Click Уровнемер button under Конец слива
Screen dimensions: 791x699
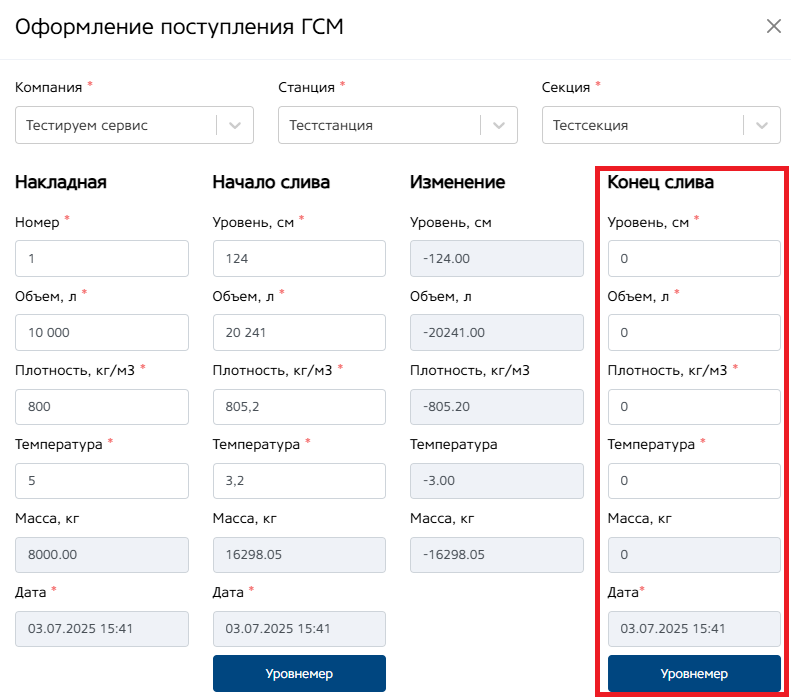tap(694, 674)
